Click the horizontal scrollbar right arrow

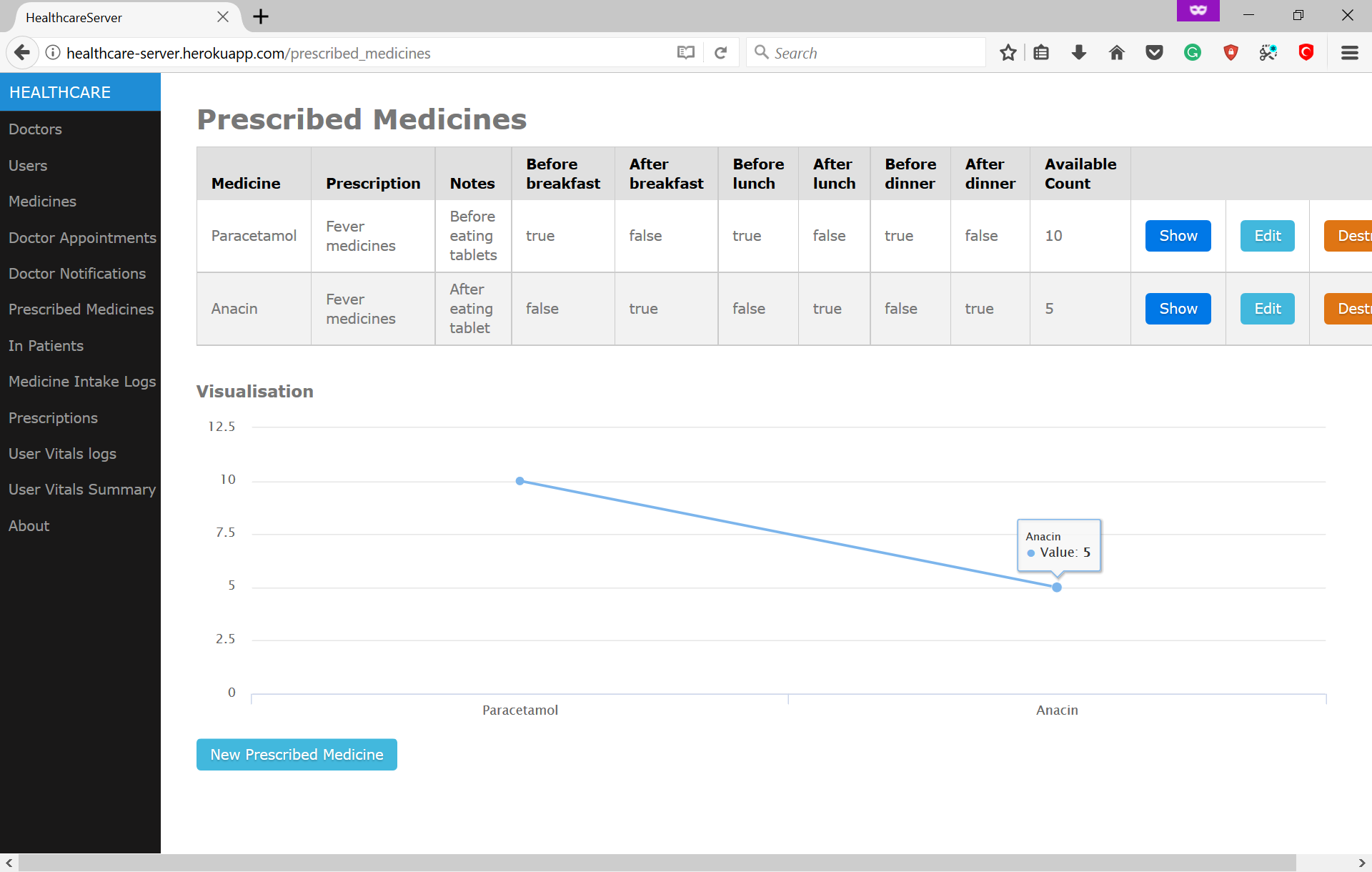point(1361,863)
